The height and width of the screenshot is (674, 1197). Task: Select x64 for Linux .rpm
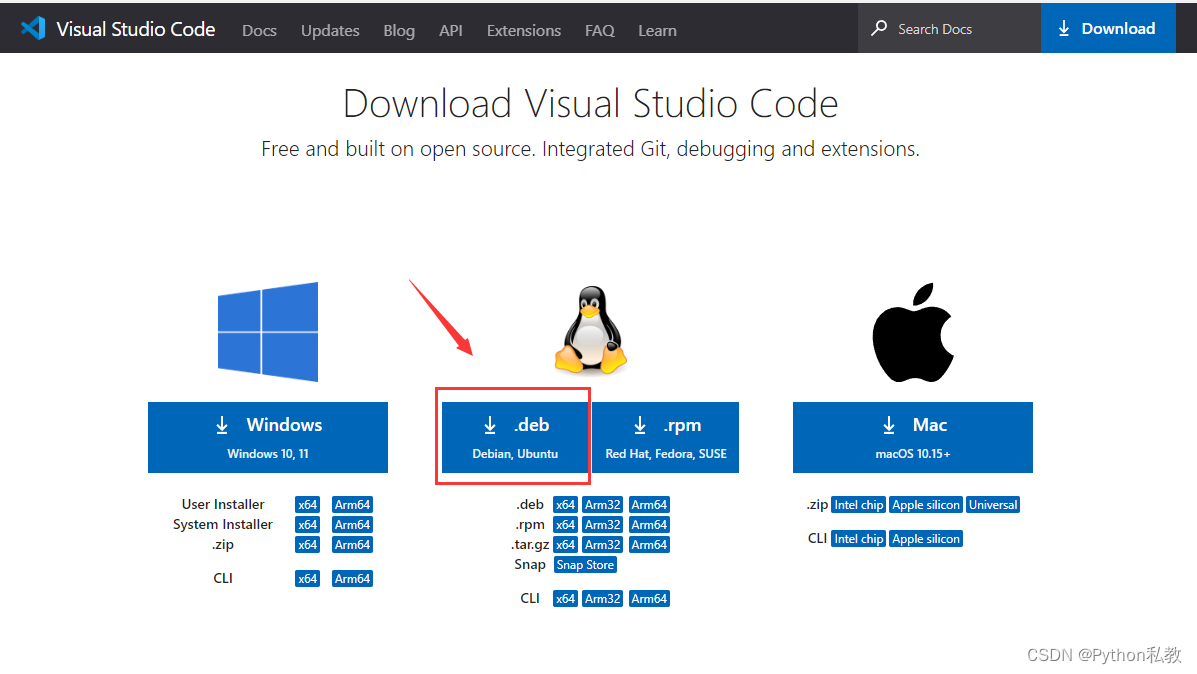[566, 524]
